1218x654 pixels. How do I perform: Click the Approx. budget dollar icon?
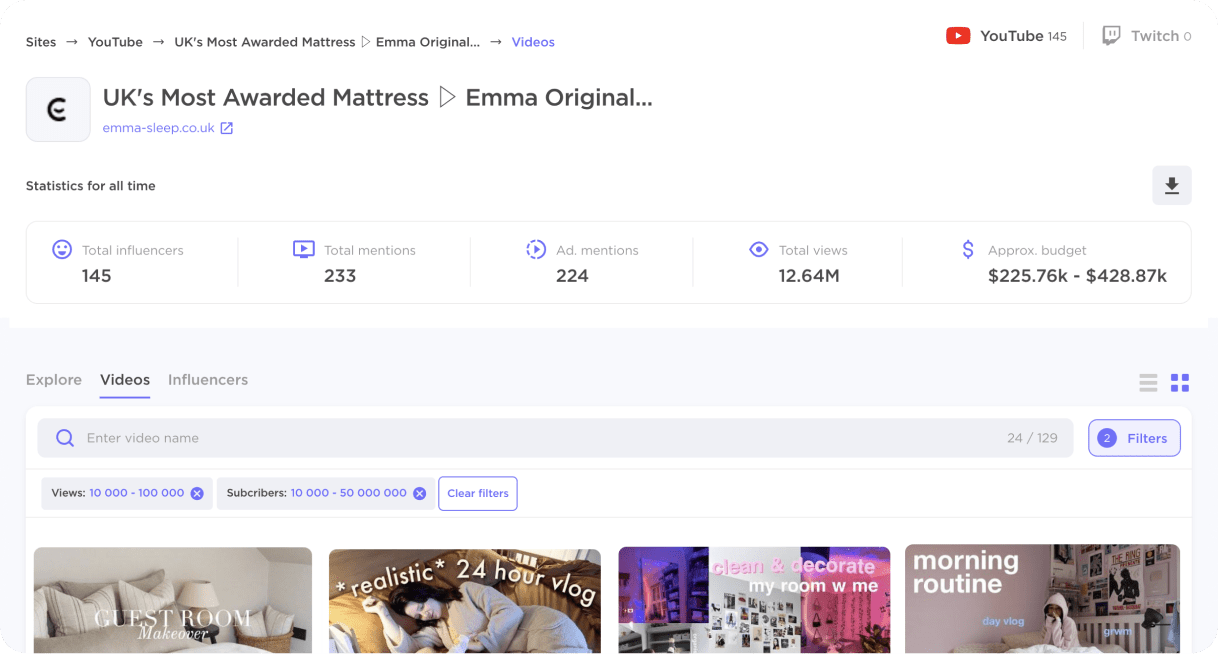968,249
